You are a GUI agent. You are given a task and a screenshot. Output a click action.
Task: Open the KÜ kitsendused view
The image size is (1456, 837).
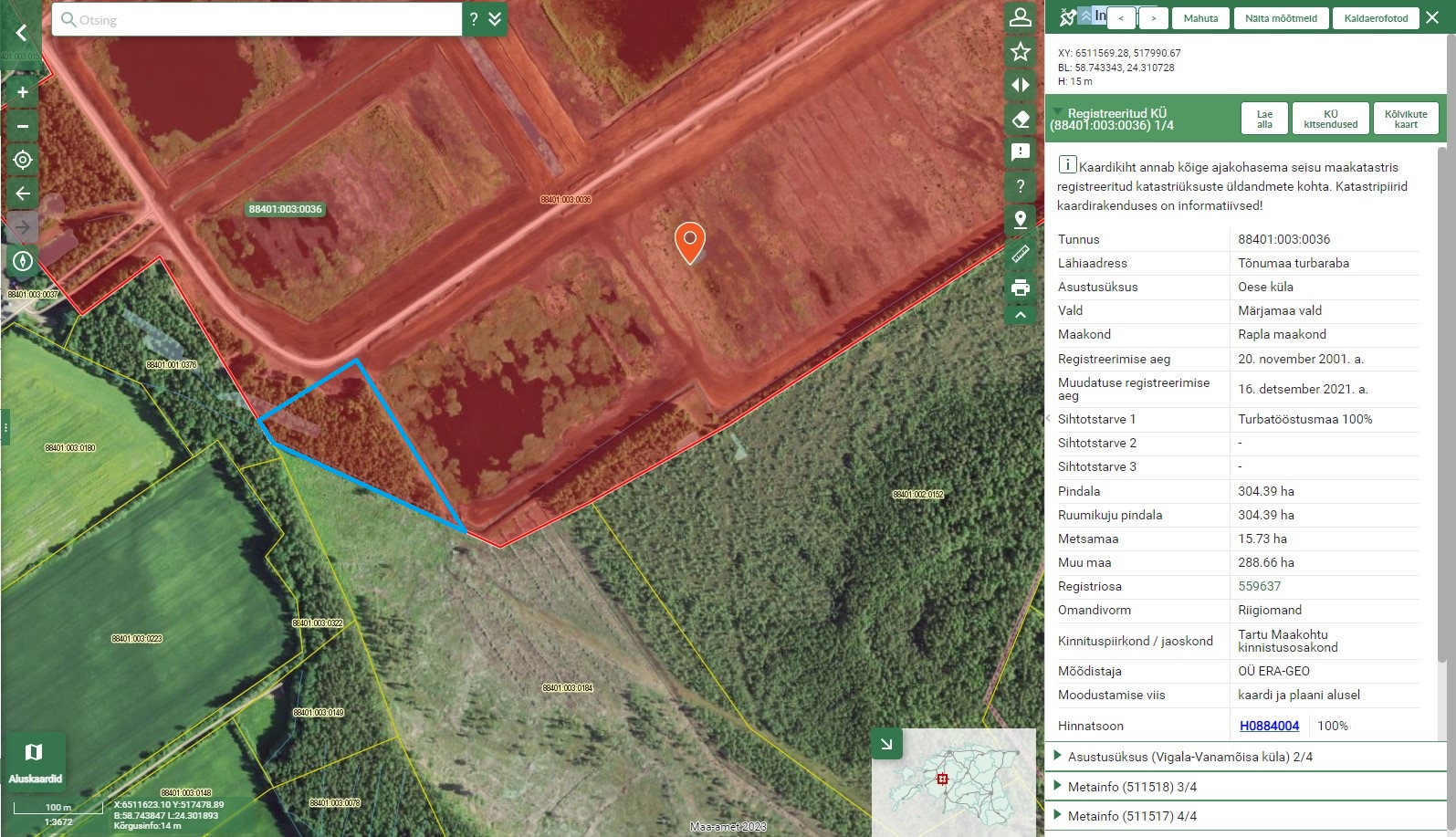coord(1330,120)
